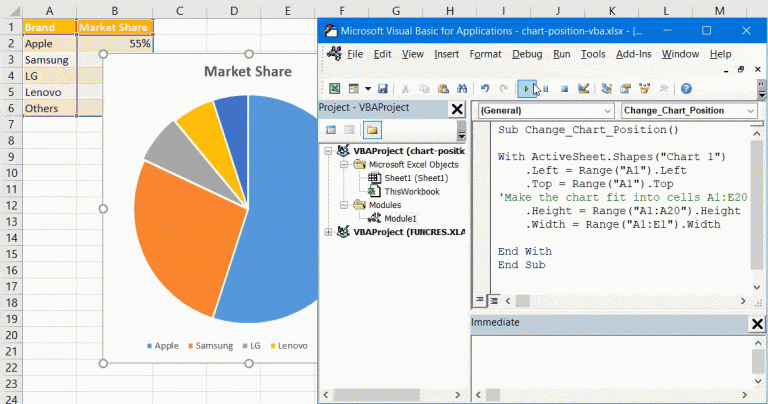Open the Project Explorer toolbar icon
This screenshot has height=404, width=768.
click(606, 89)
